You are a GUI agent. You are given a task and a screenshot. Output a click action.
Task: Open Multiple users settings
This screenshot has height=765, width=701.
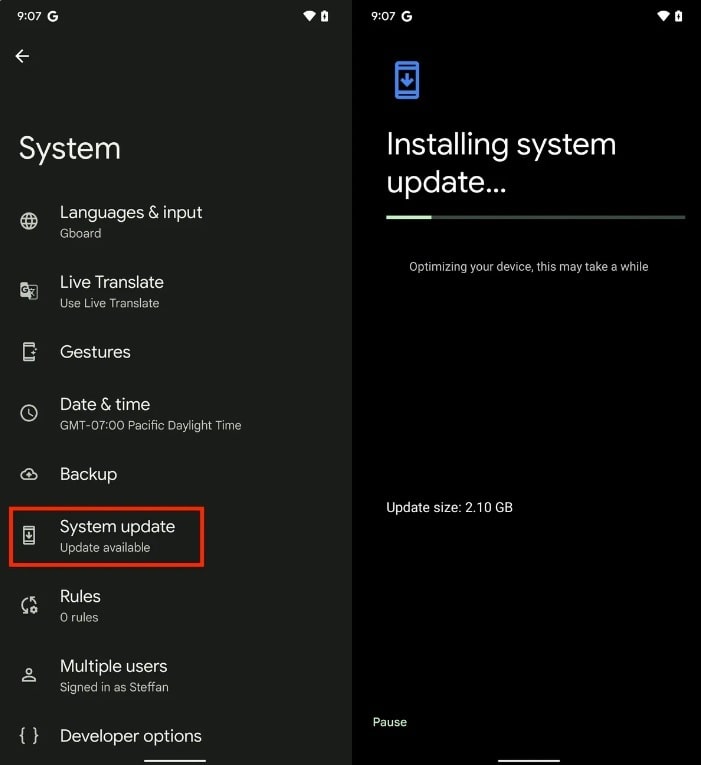(x=176, y=676)
